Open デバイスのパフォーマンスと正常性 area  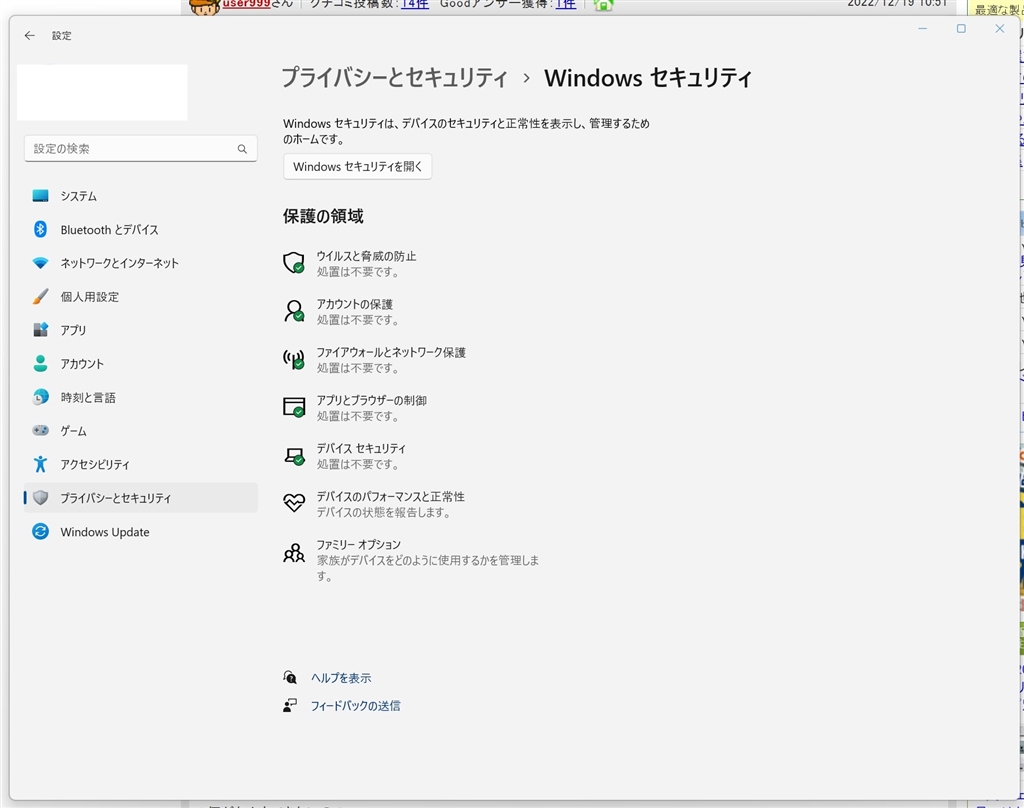tap(374, 504)
